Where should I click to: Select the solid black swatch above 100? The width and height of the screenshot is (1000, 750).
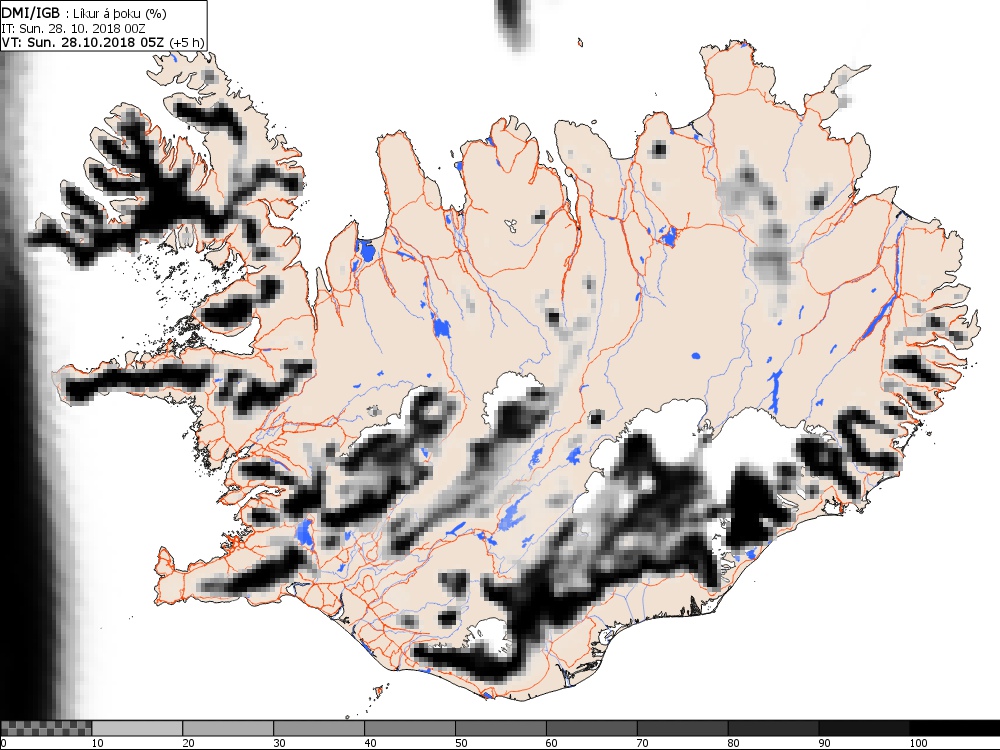pyautogui.click(x=955, y=728)
